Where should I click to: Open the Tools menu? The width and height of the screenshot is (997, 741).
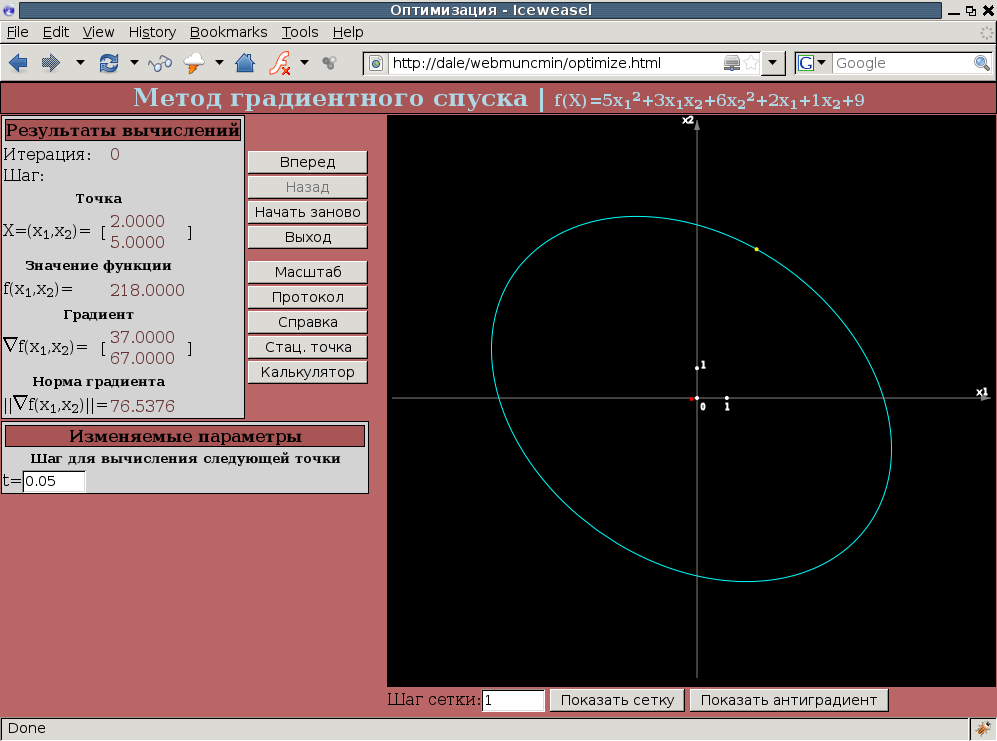pos(300,32)
